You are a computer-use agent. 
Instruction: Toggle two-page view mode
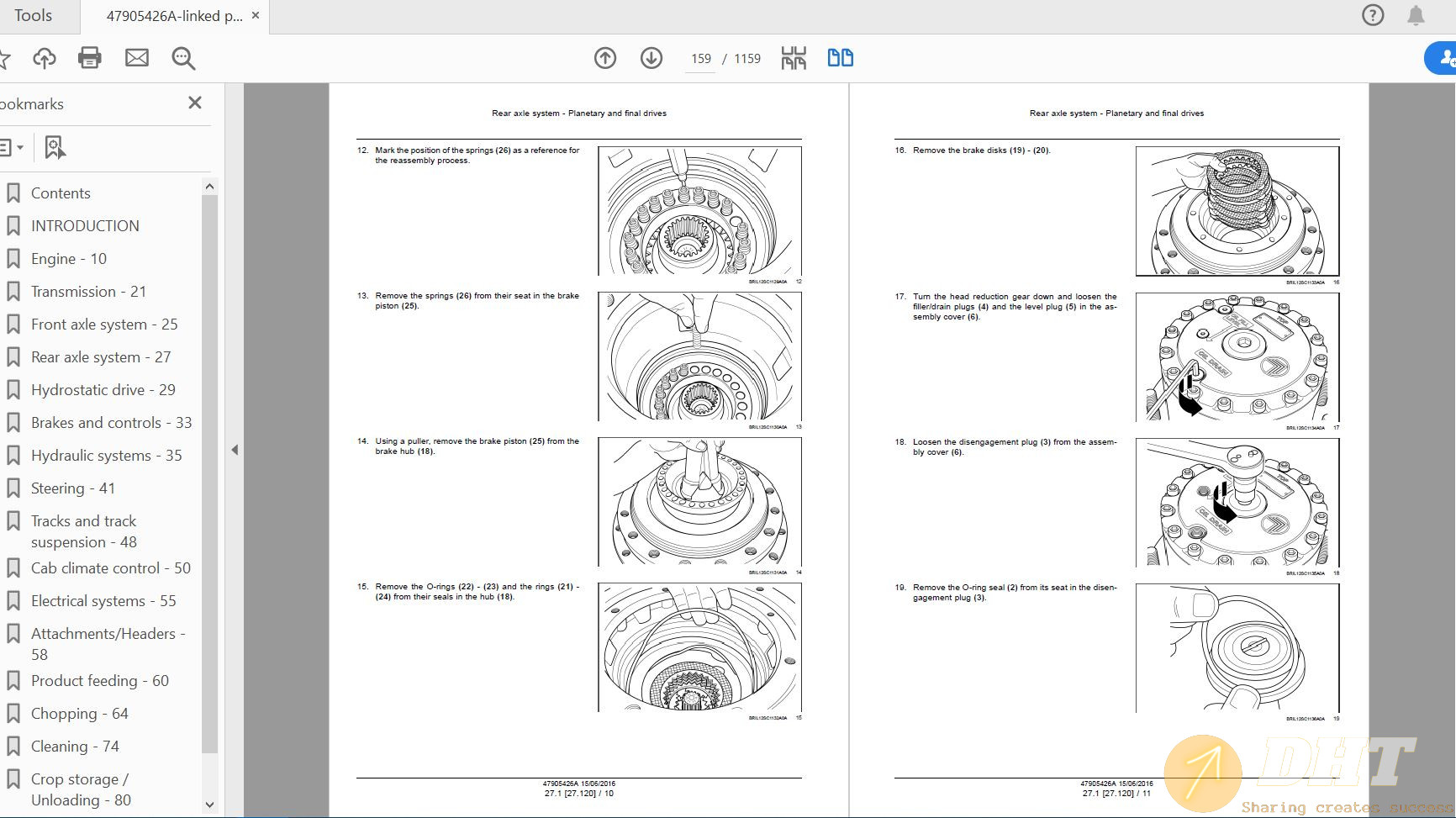pyautogui.click(x=840, y=58)
